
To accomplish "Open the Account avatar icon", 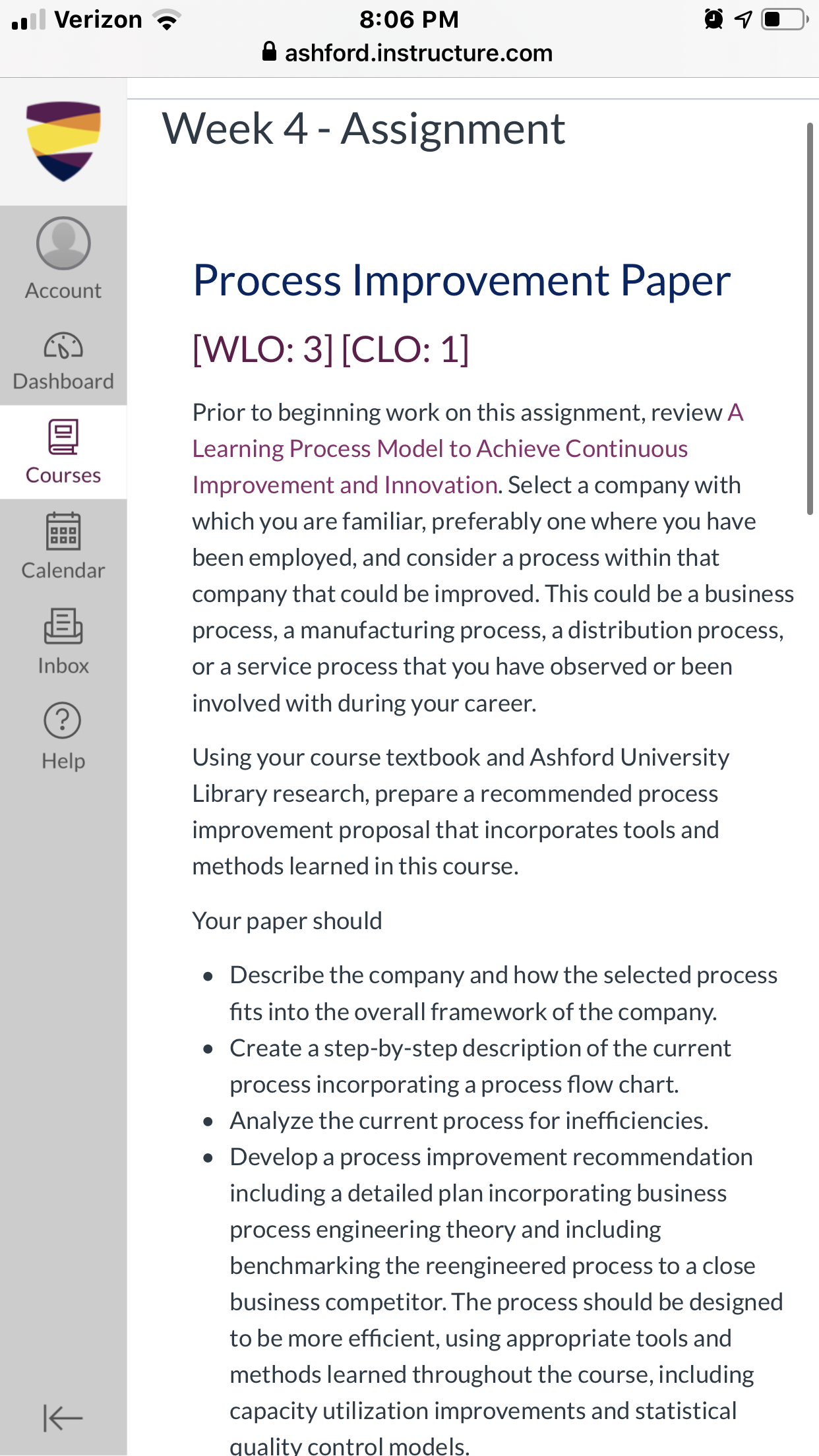I will pyautogui.click(x=63, y=243).
